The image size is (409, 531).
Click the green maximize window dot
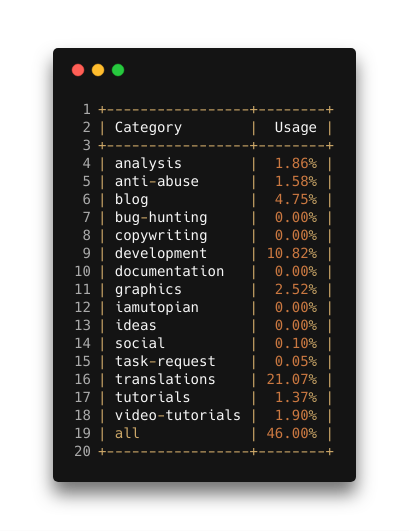pyautogui.click(x=118, y=70)
